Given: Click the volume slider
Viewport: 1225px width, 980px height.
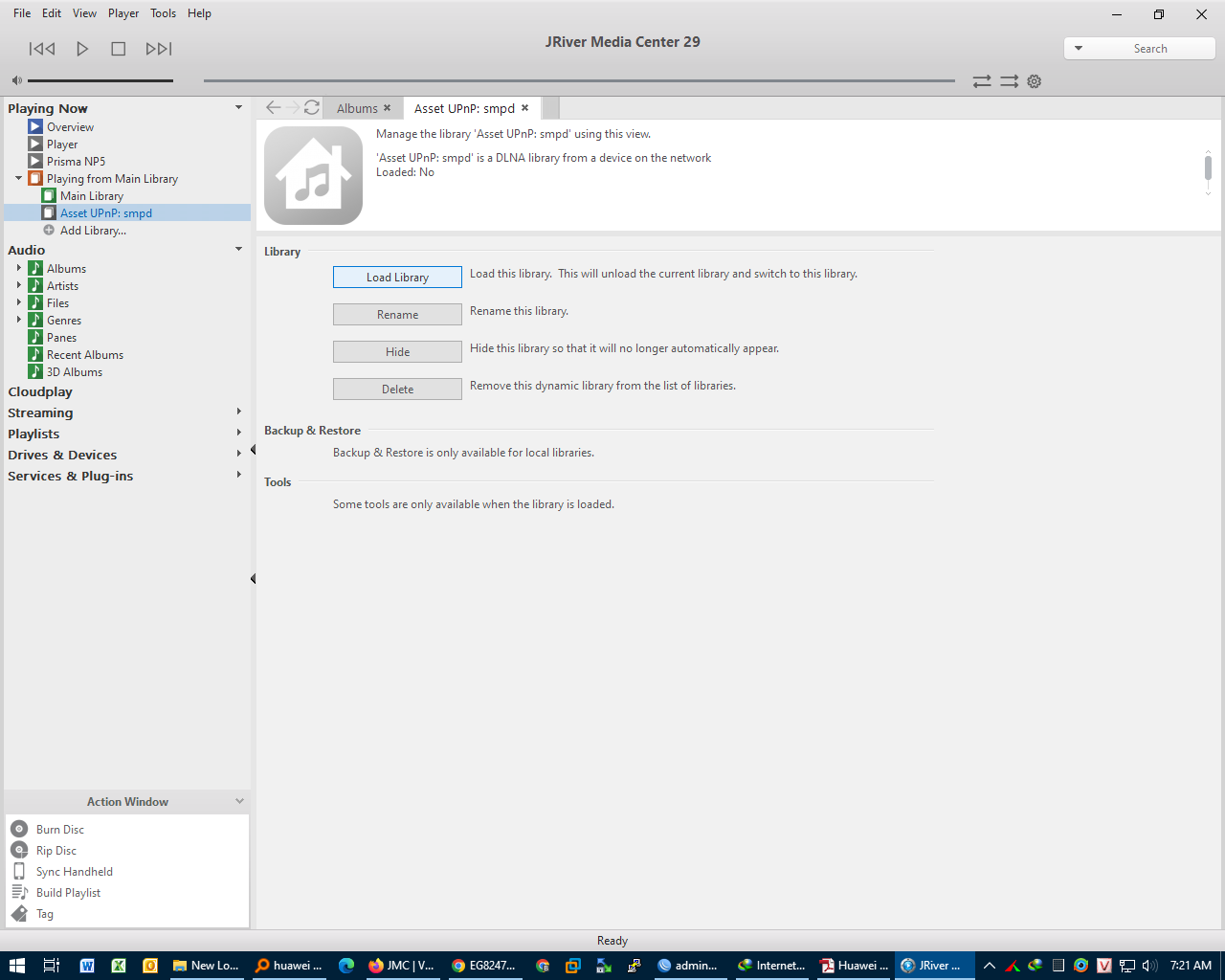Looking at the screenshot, I should [100, 80].
